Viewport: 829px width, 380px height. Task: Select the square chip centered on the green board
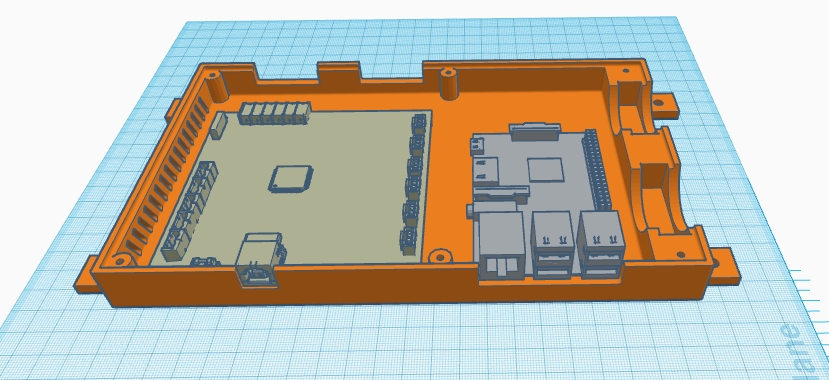tap(290, 179)
